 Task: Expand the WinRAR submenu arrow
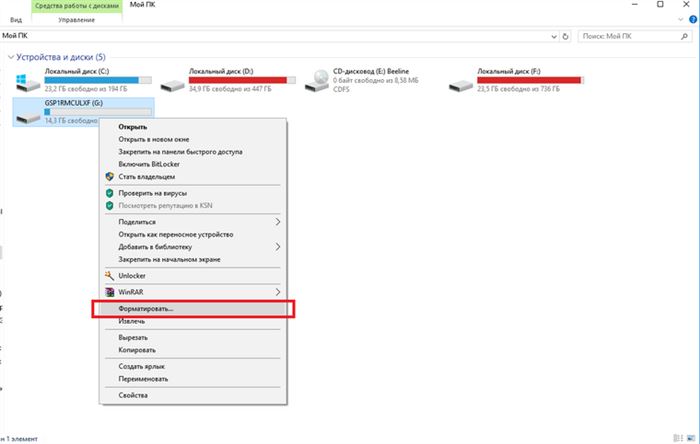(278, 292)
